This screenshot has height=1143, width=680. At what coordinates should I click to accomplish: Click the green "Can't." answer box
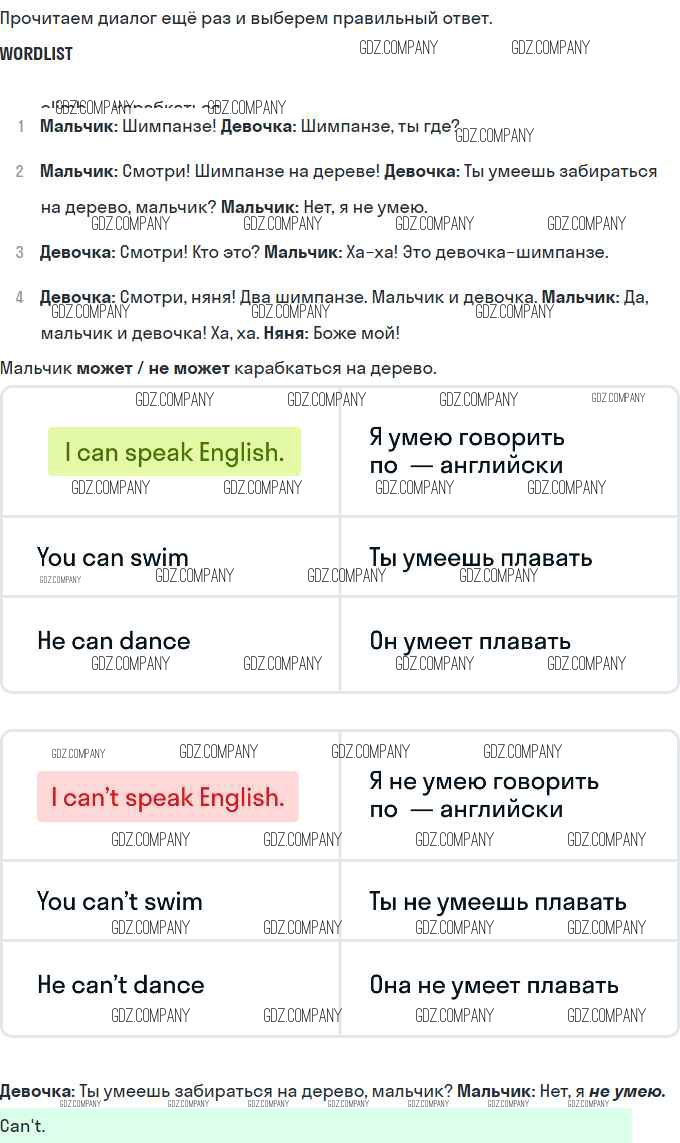click(316, 1125)
